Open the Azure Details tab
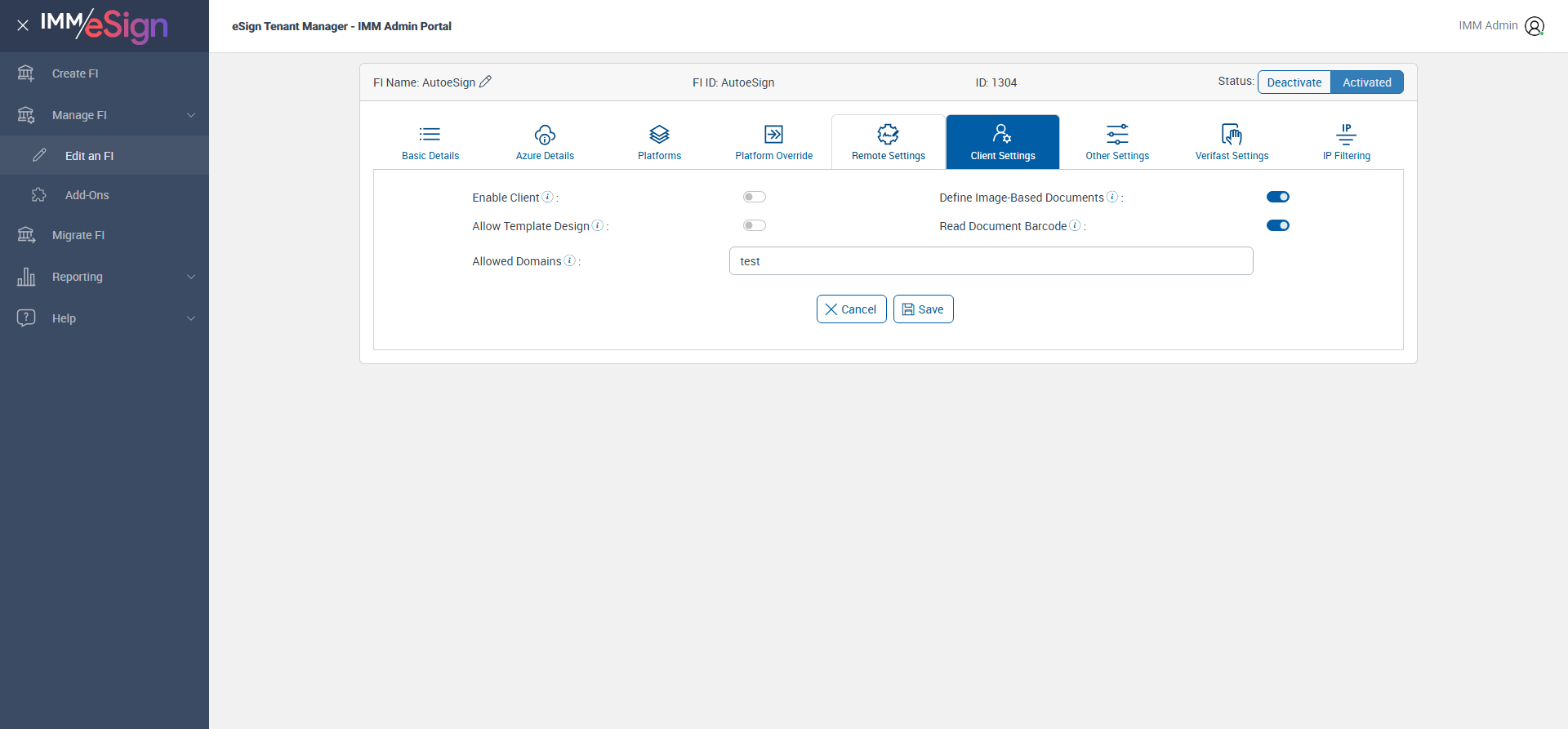1568x729 pixels. 545,142
